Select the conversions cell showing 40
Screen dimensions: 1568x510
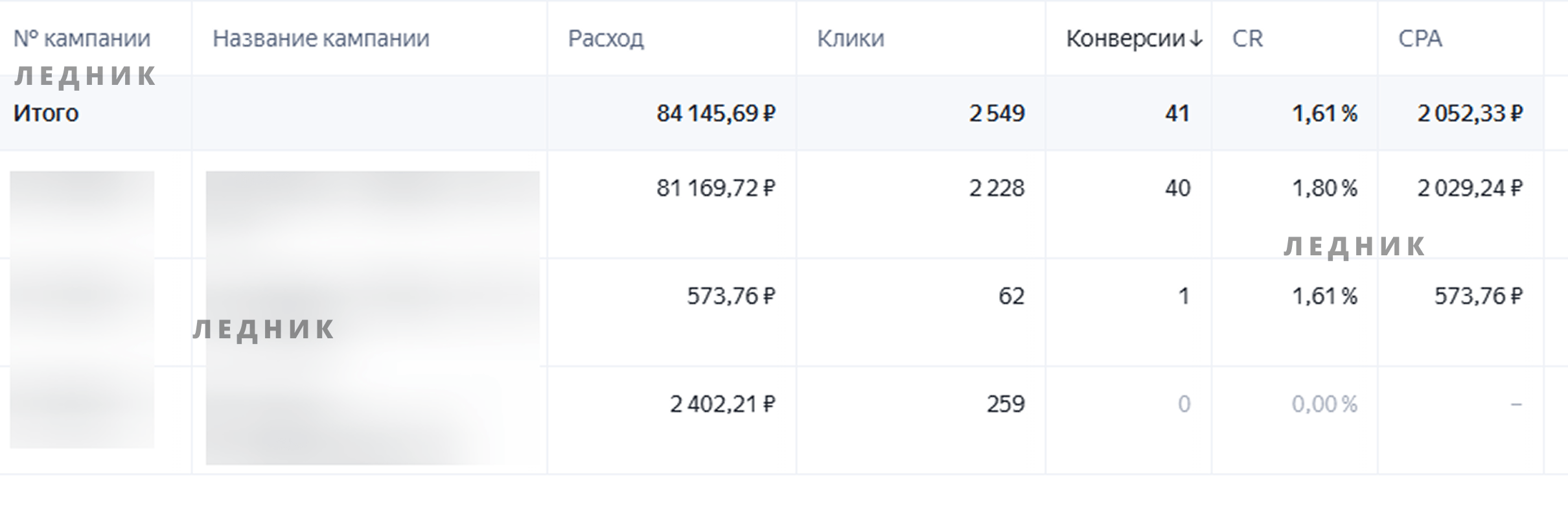(x=1177, y=188)
